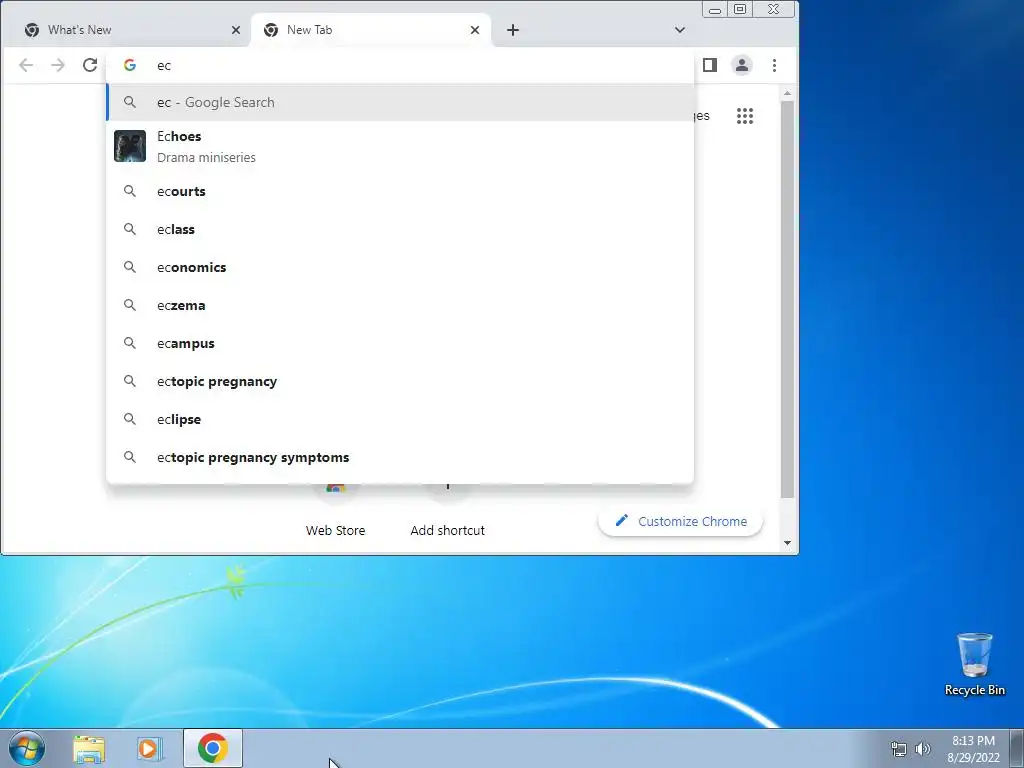The width and height of the screenshot is (1024, 768).
Task: Click the search icon beside ecampus
Action: pos(130,343)
